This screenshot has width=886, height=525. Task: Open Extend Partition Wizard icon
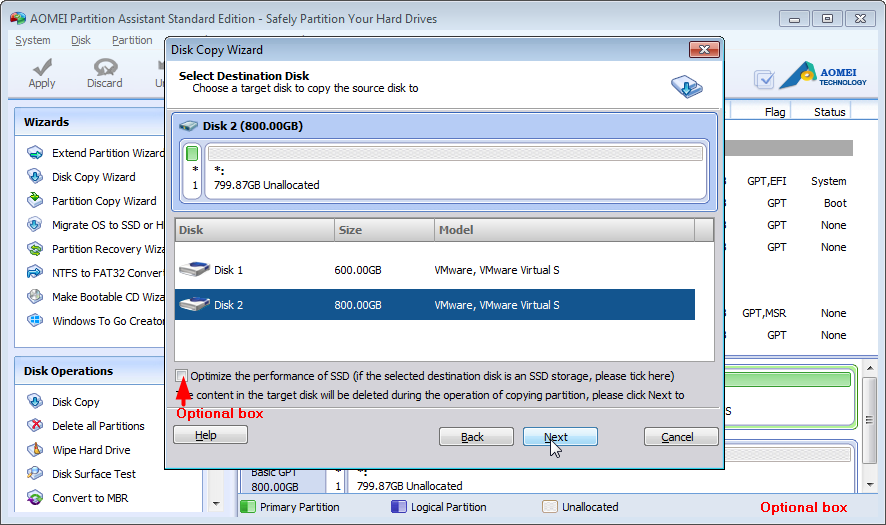click(x=35, y=153)
